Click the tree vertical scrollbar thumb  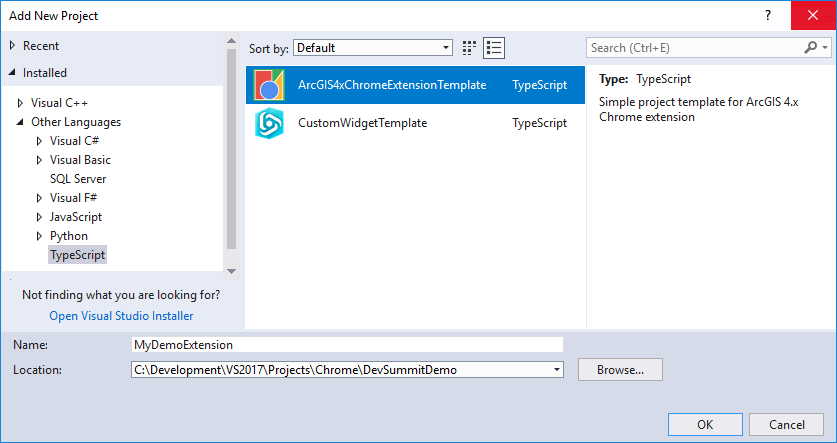(x=231, y=148)
